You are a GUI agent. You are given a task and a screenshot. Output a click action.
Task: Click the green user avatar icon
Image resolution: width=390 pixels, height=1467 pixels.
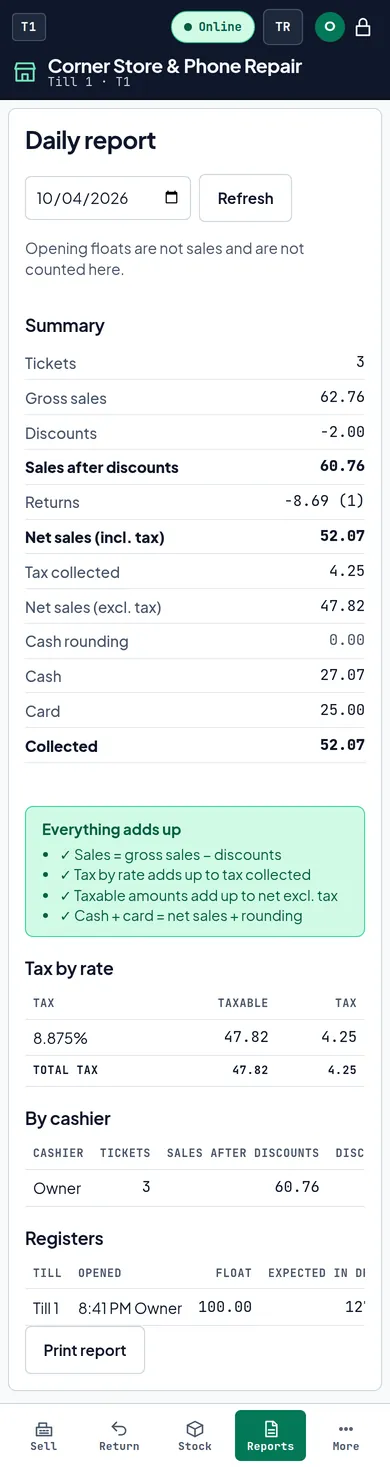[330, 27]
